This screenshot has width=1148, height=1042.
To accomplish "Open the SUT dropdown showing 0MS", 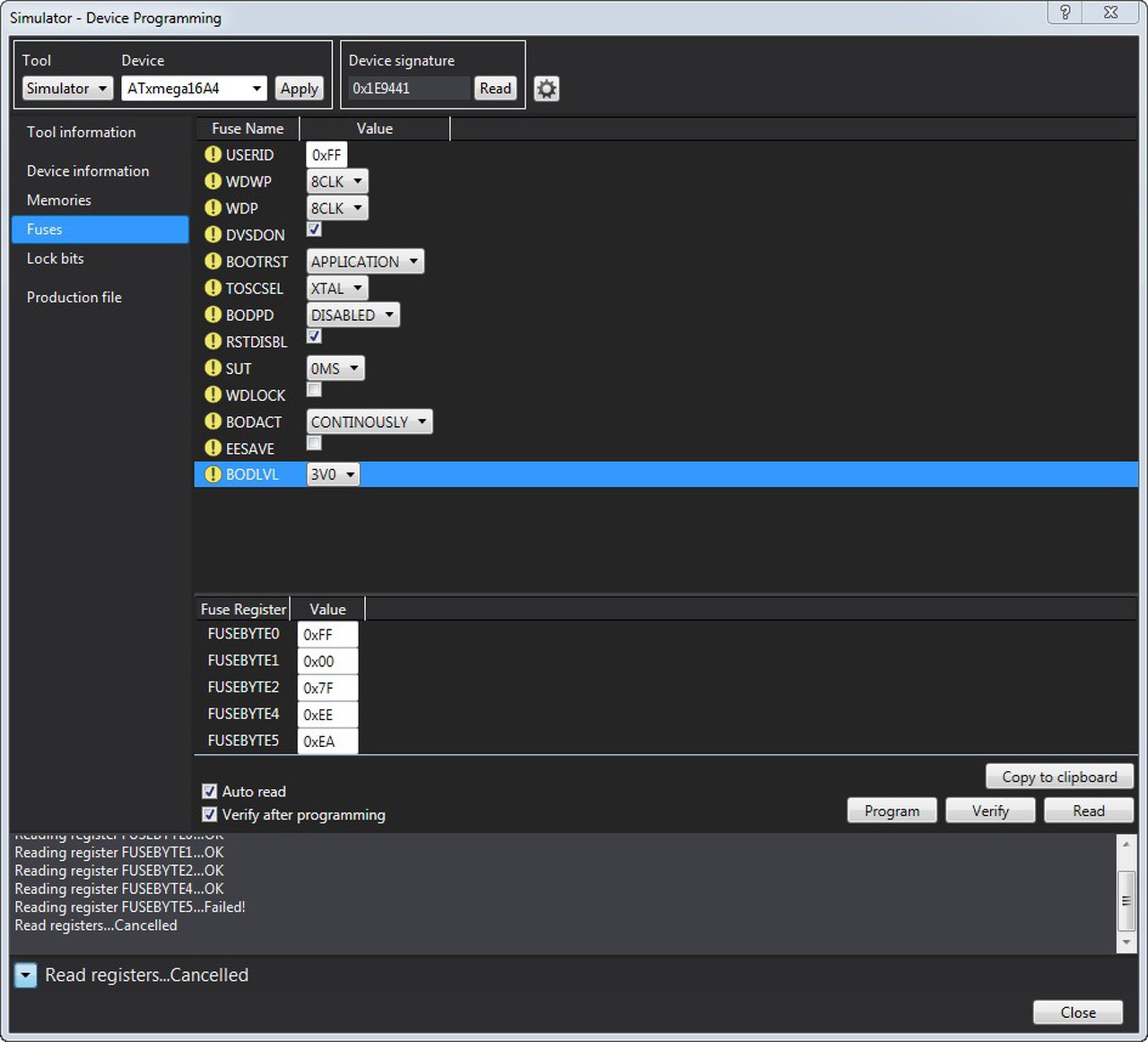I will click(335, 369).
